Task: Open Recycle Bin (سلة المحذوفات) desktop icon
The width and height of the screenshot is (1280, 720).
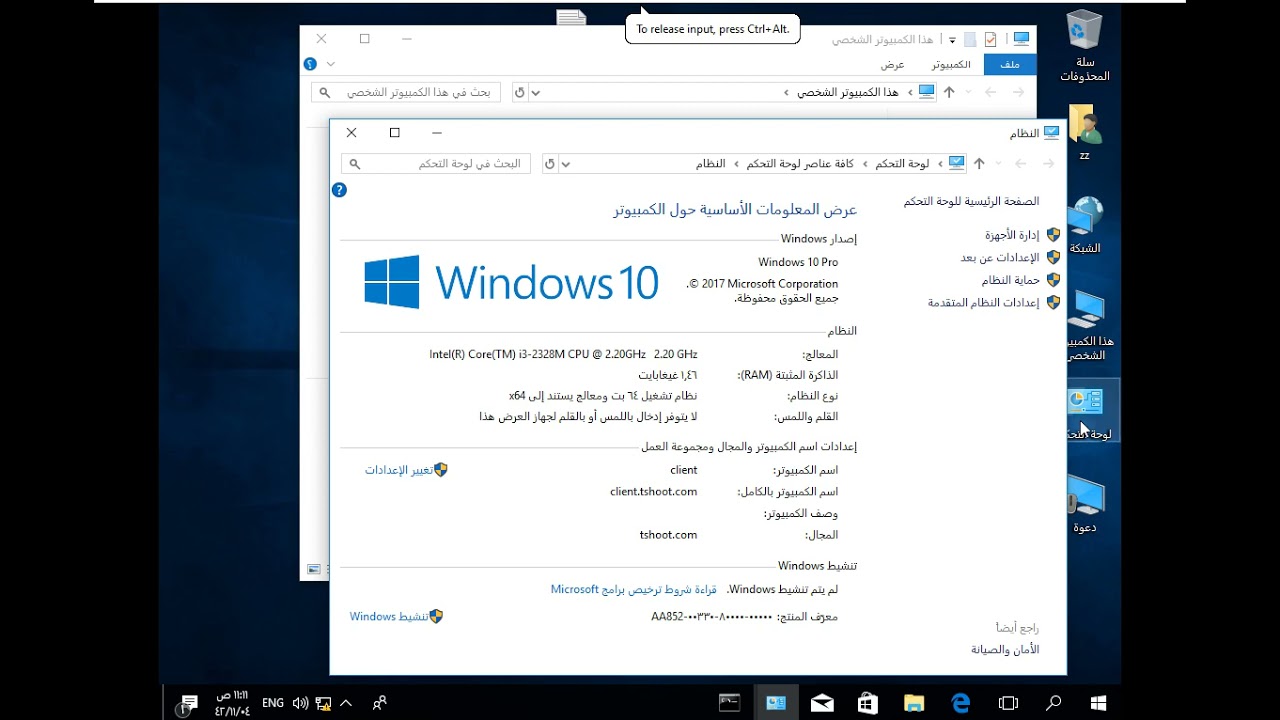Action: pyautogui.click(x=1084, y=46)
